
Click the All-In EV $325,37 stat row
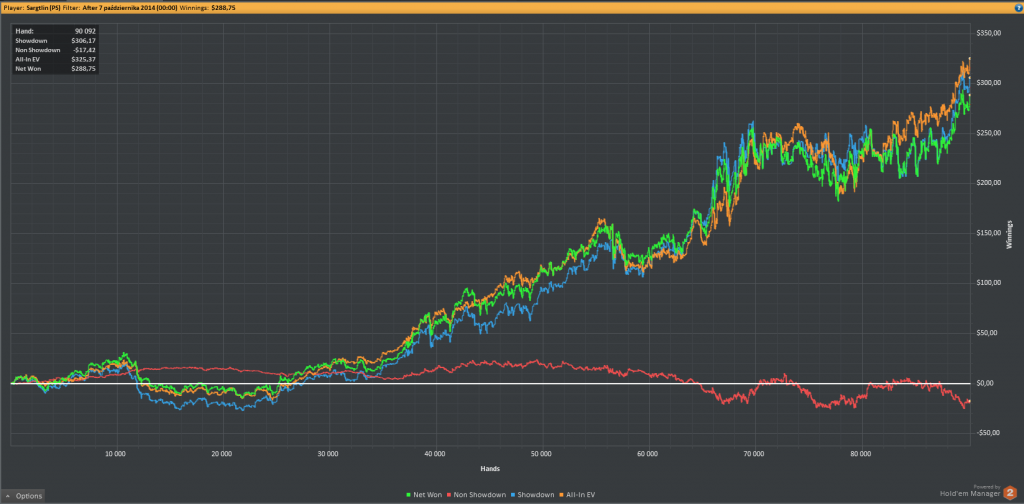[56, 59]
